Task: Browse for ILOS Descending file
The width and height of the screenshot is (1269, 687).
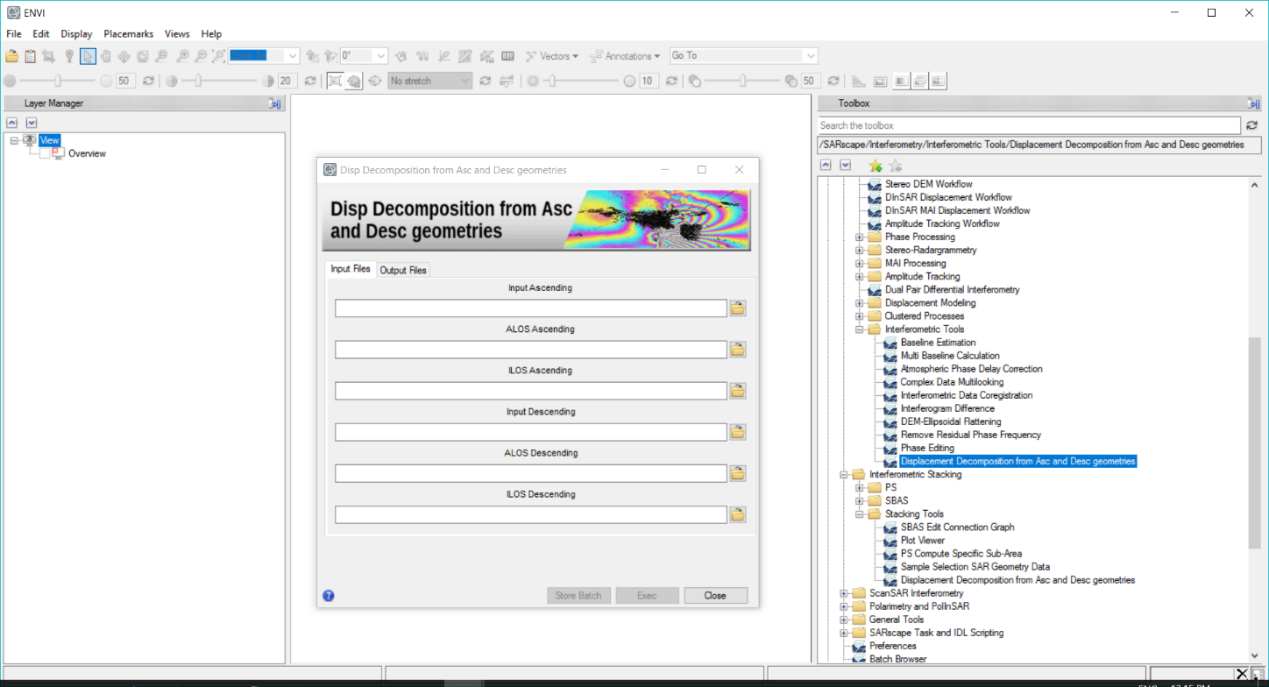Action: (738, 514)
